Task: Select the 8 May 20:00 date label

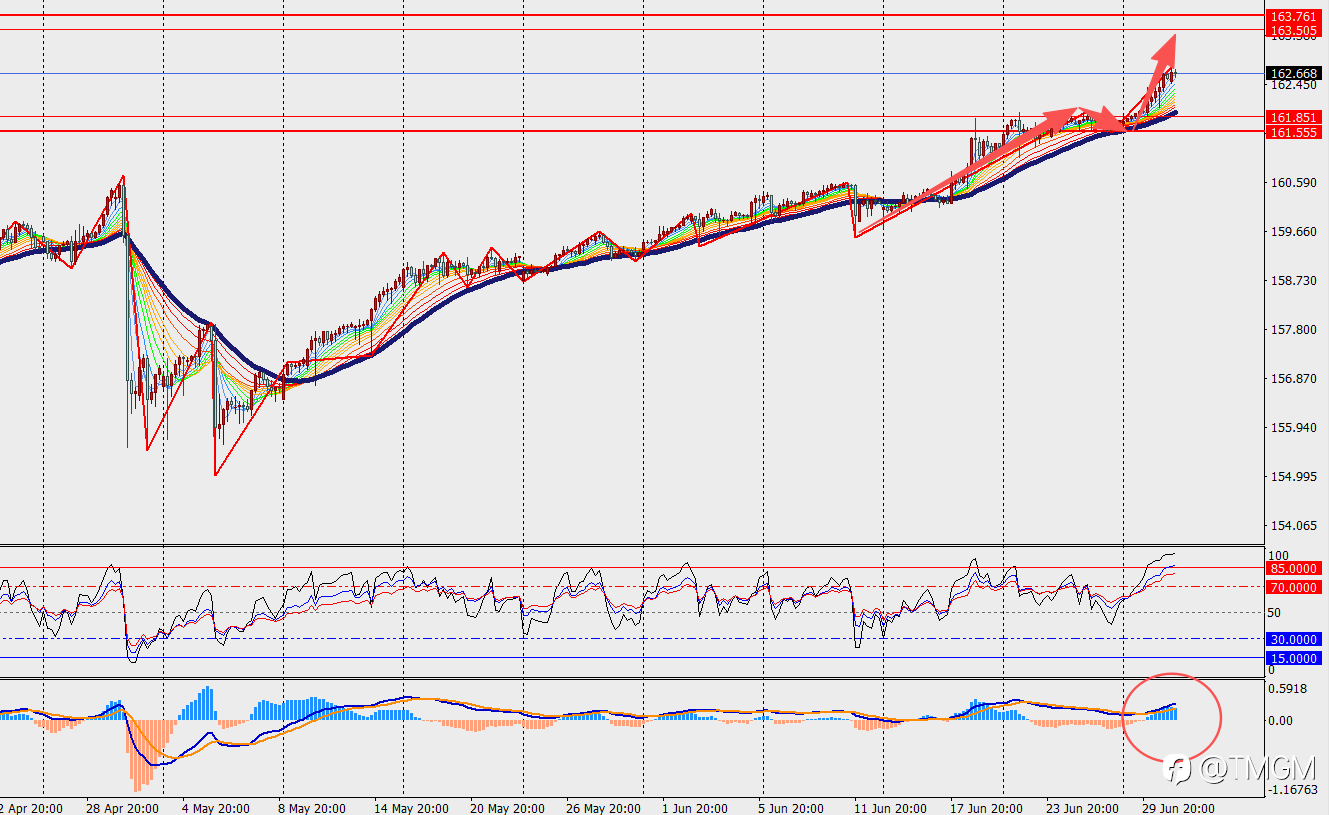Action: (311, 808)
